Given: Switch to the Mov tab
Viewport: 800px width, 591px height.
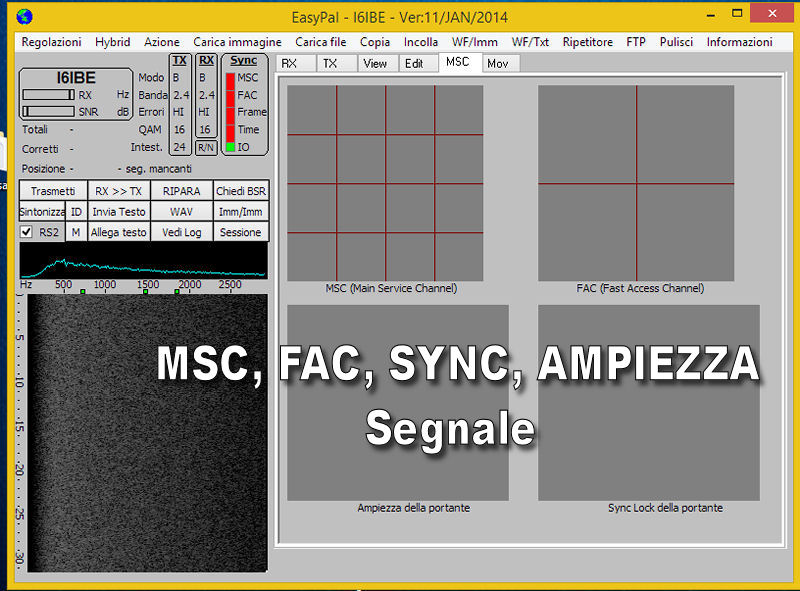Looking at the screenshot, I should coord(501,64).
